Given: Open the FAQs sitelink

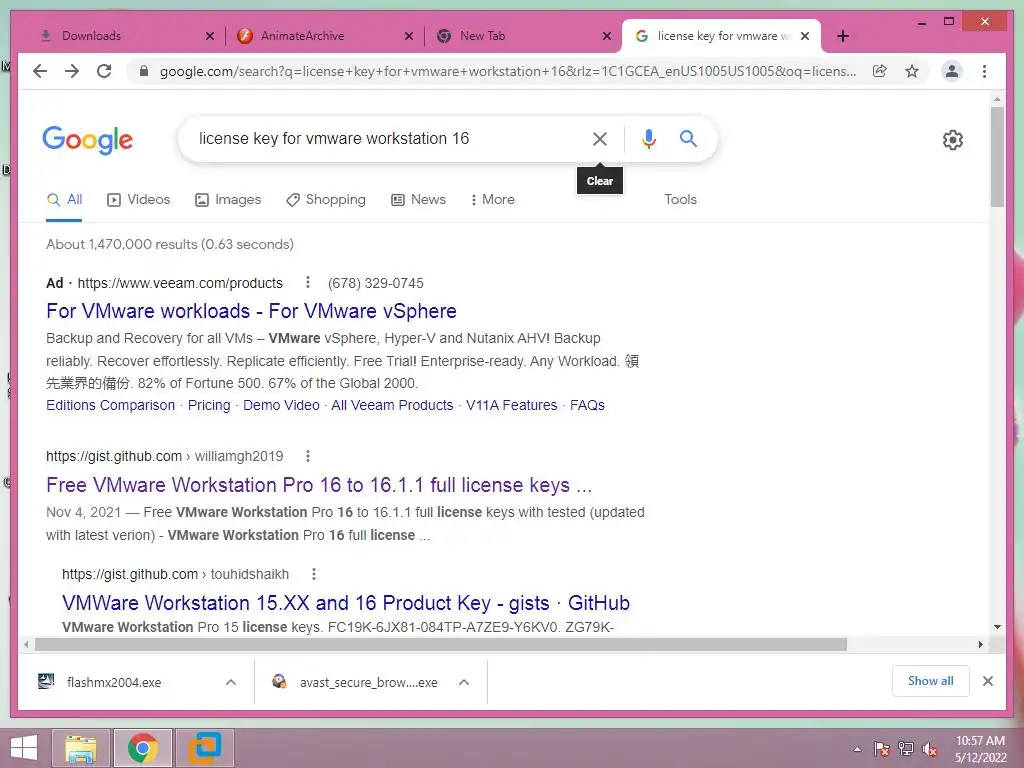Looking at the screenshot, I should pyautogui.click(x=587, y=405).
